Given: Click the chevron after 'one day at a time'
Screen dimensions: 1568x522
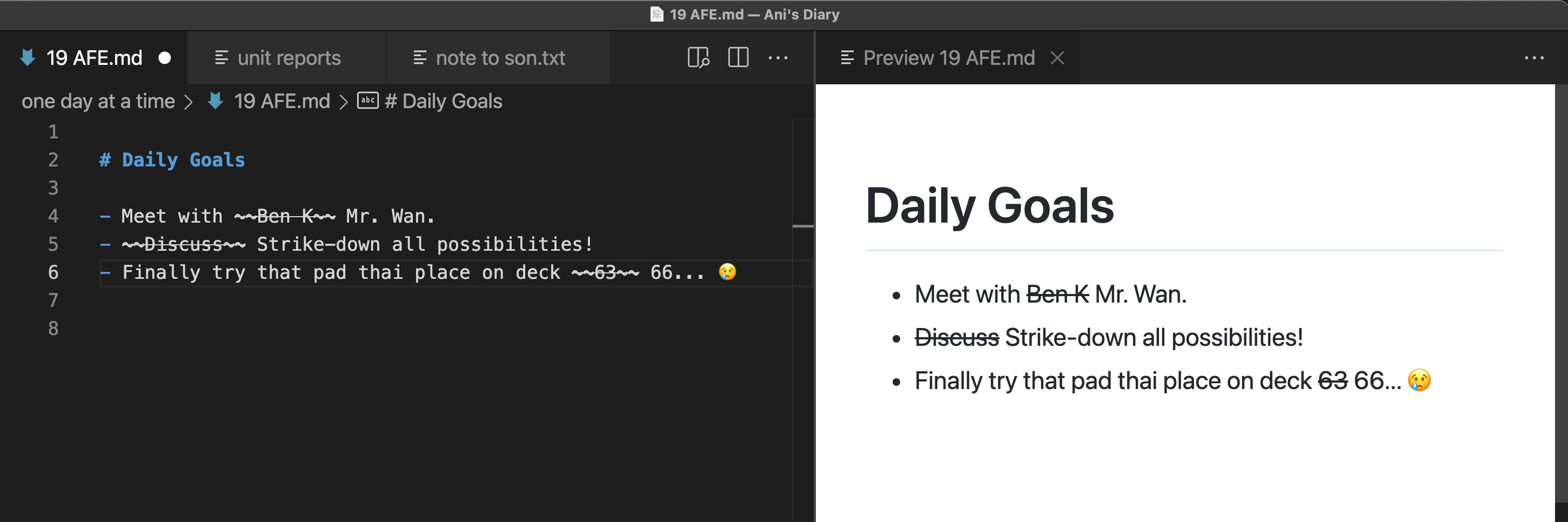Looking at the screenshot, I should click(189, 101).
